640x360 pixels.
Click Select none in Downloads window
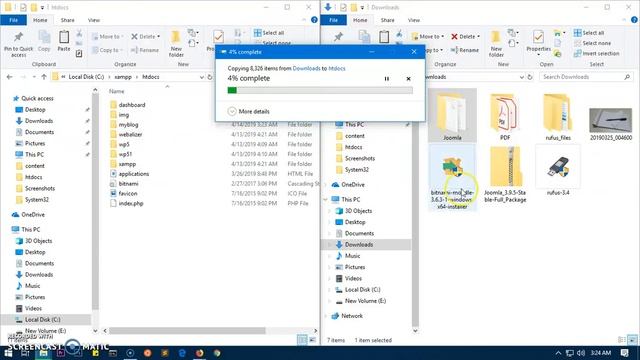[592, 43]
